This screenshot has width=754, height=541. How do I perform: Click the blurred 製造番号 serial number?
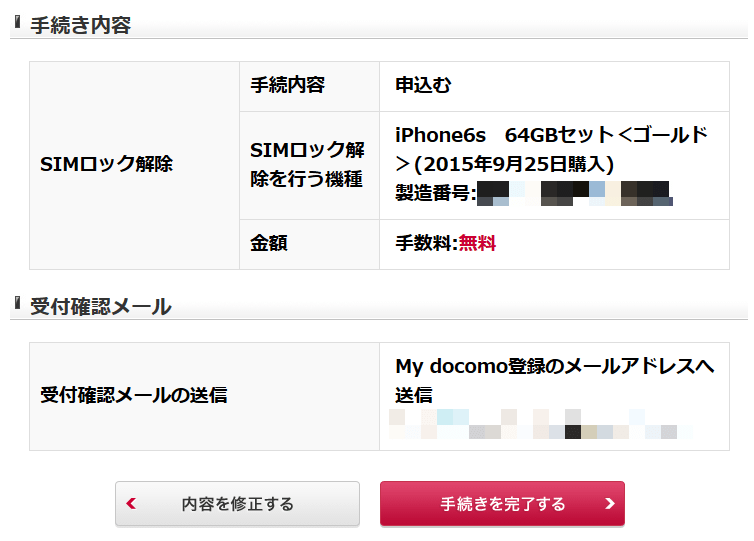(575, 193)
